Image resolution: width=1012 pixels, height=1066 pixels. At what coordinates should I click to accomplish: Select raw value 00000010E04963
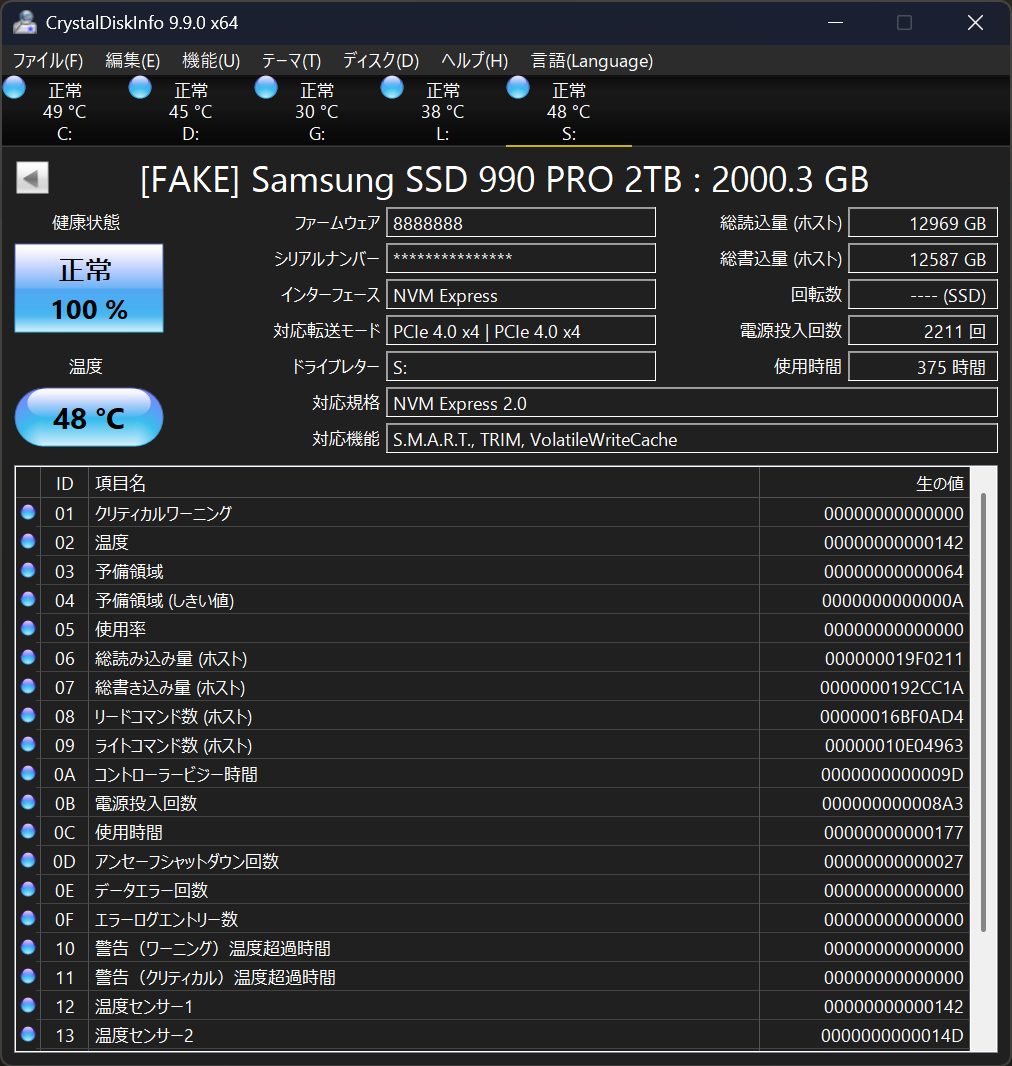894,746
